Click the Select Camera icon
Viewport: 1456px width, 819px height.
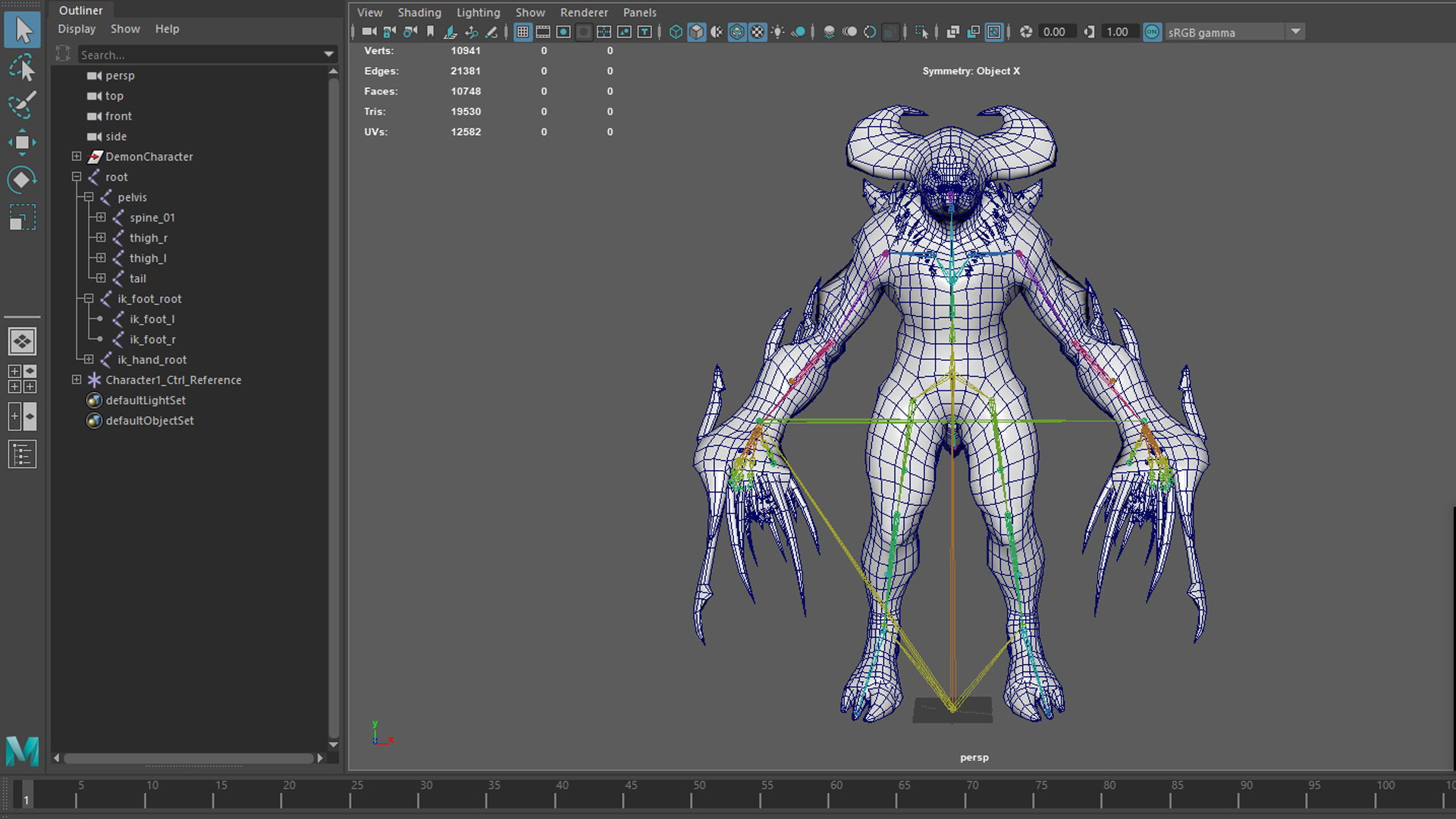pos(369,32)
